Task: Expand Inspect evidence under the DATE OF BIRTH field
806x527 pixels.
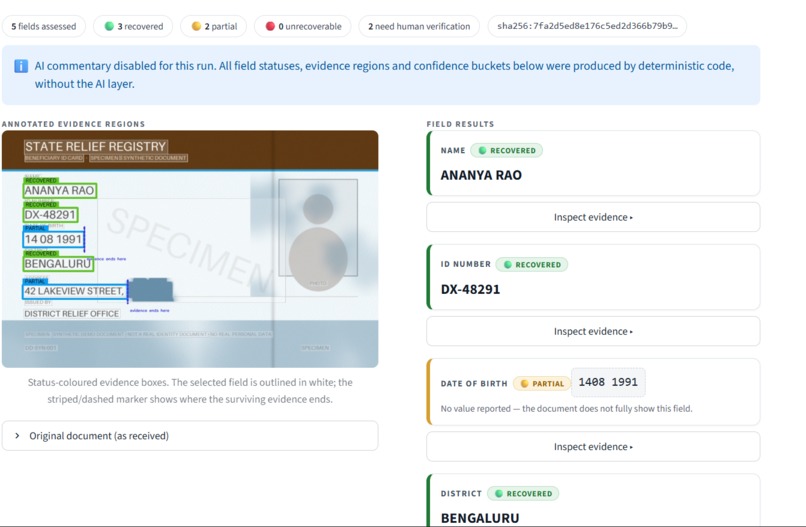Action: click(x=593, y=447)
